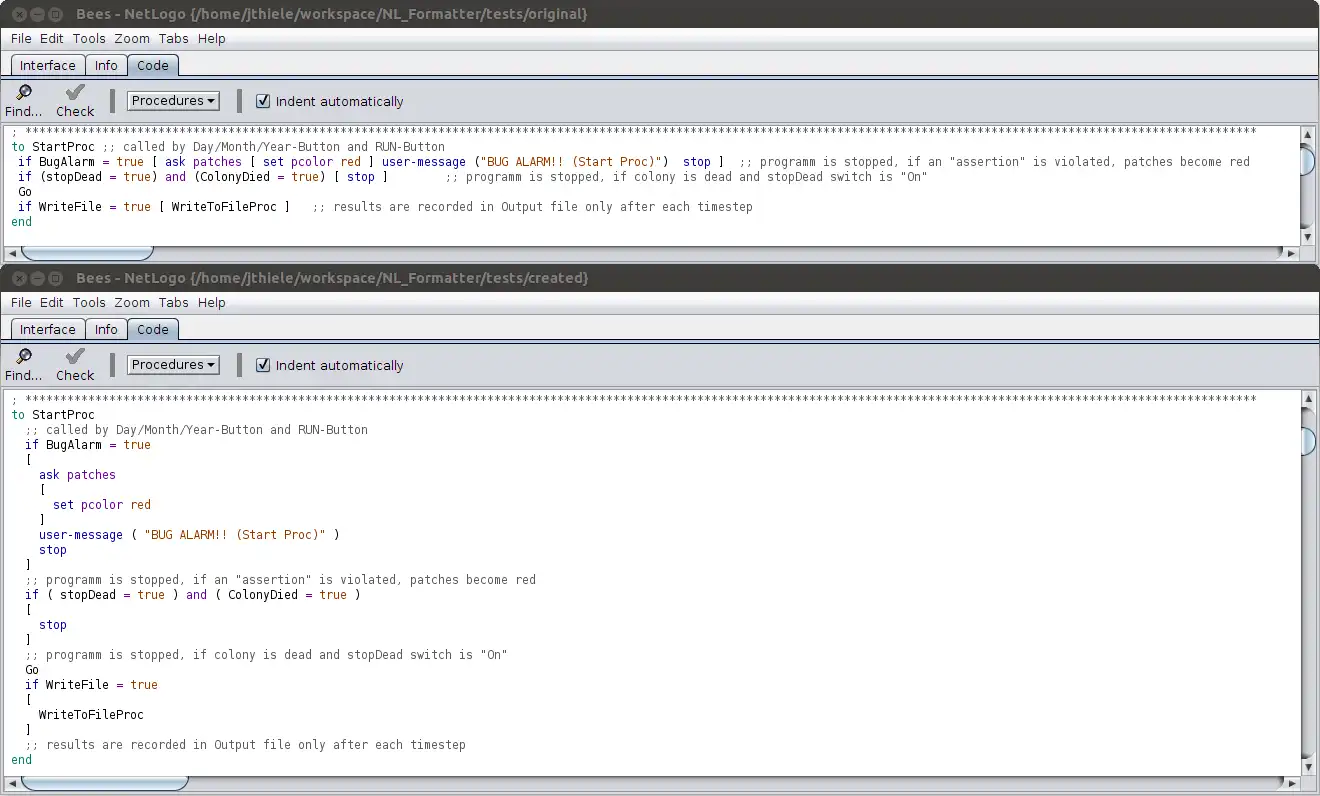The height and width of the screenshot is (796, 1320).
Task: Click vertical scrollbar thumb in original window
Action: pos(1309,161)
